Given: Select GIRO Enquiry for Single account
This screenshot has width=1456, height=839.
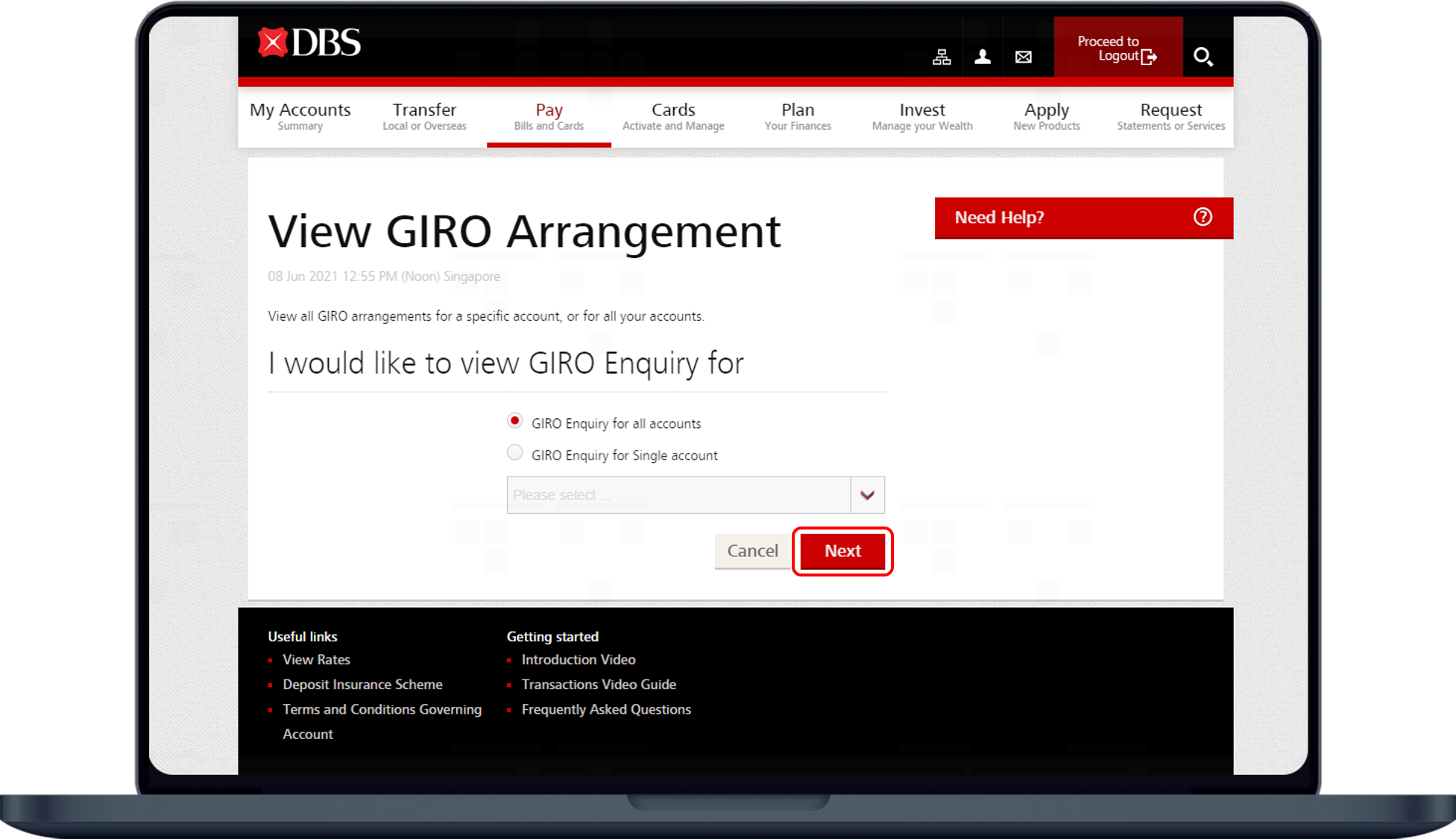Looking at the screenshot, I should pyautogui.click(x=514, y=453).
